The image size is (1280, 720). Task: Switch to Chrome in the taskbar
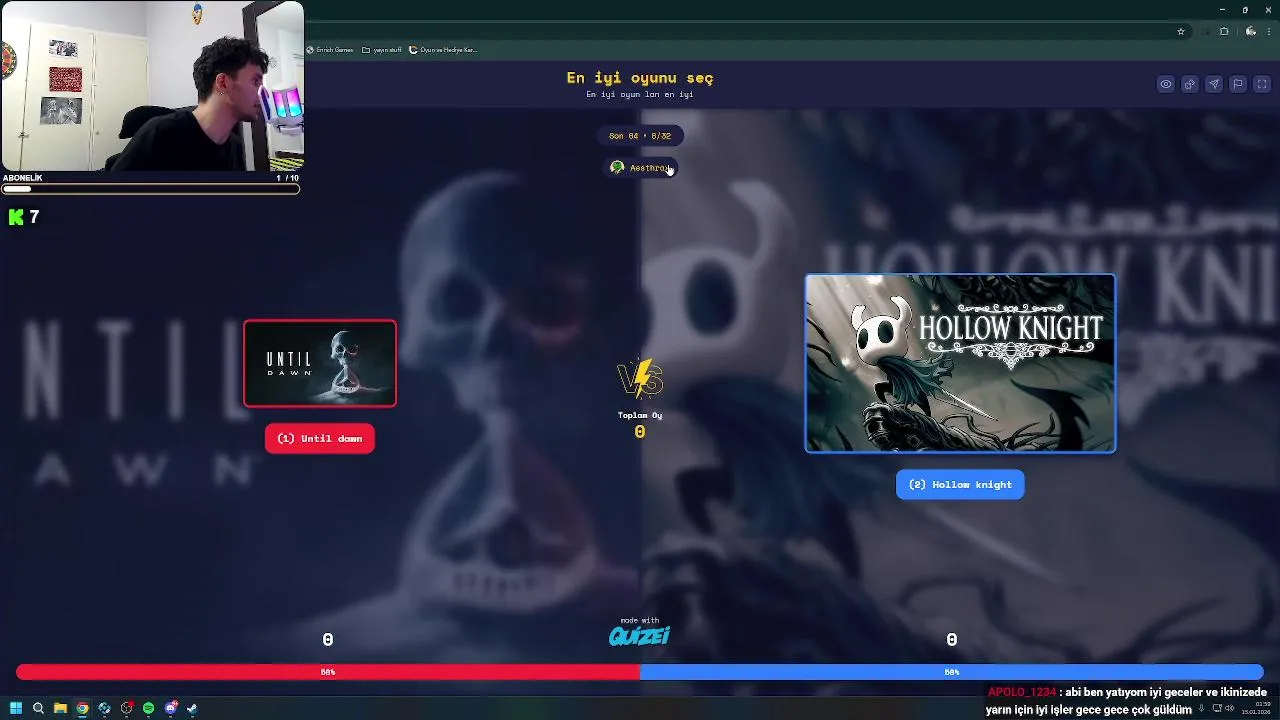pos(82,708)
